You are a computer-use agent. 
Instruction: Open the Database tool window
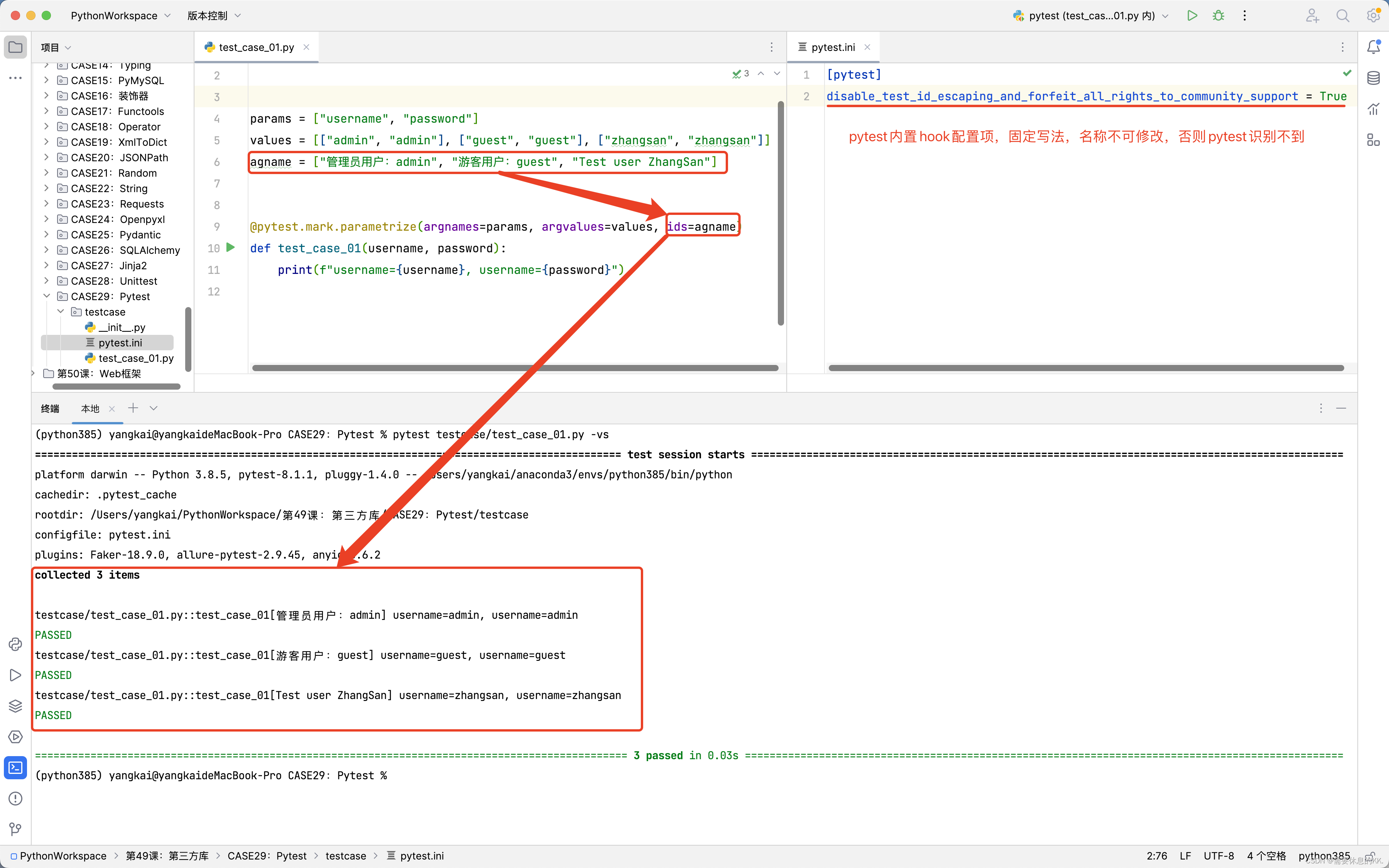coord(1373,78)
